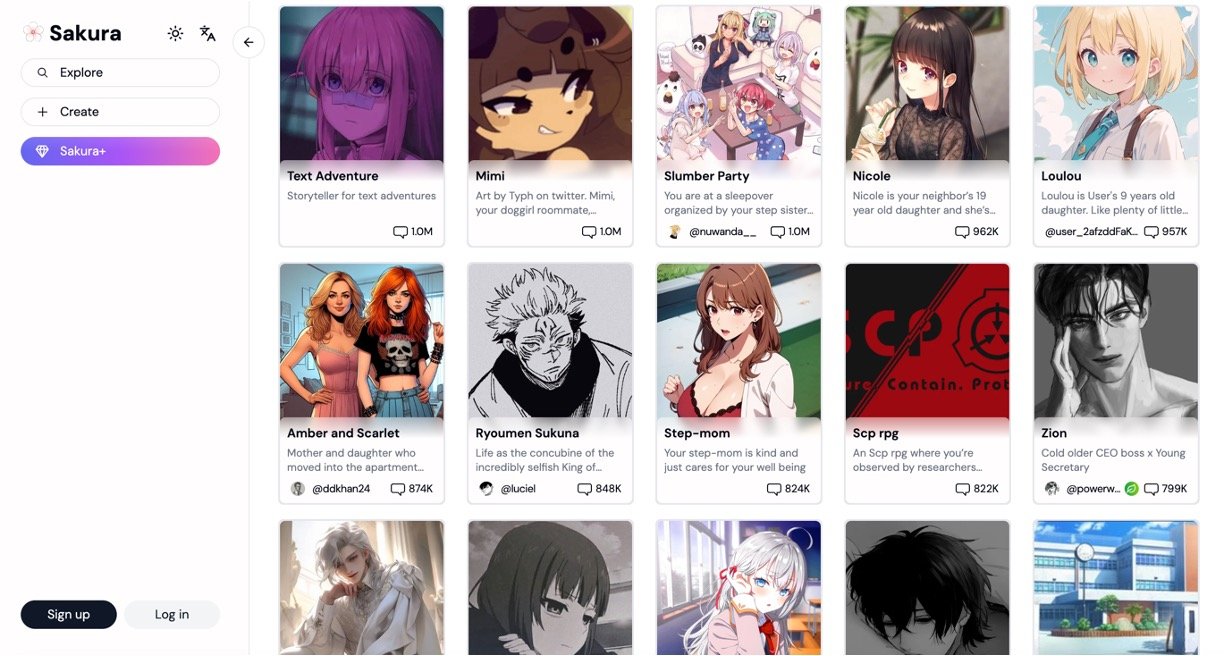
Task: Select the Mimi character card title
Action: (x=490, y=176)
